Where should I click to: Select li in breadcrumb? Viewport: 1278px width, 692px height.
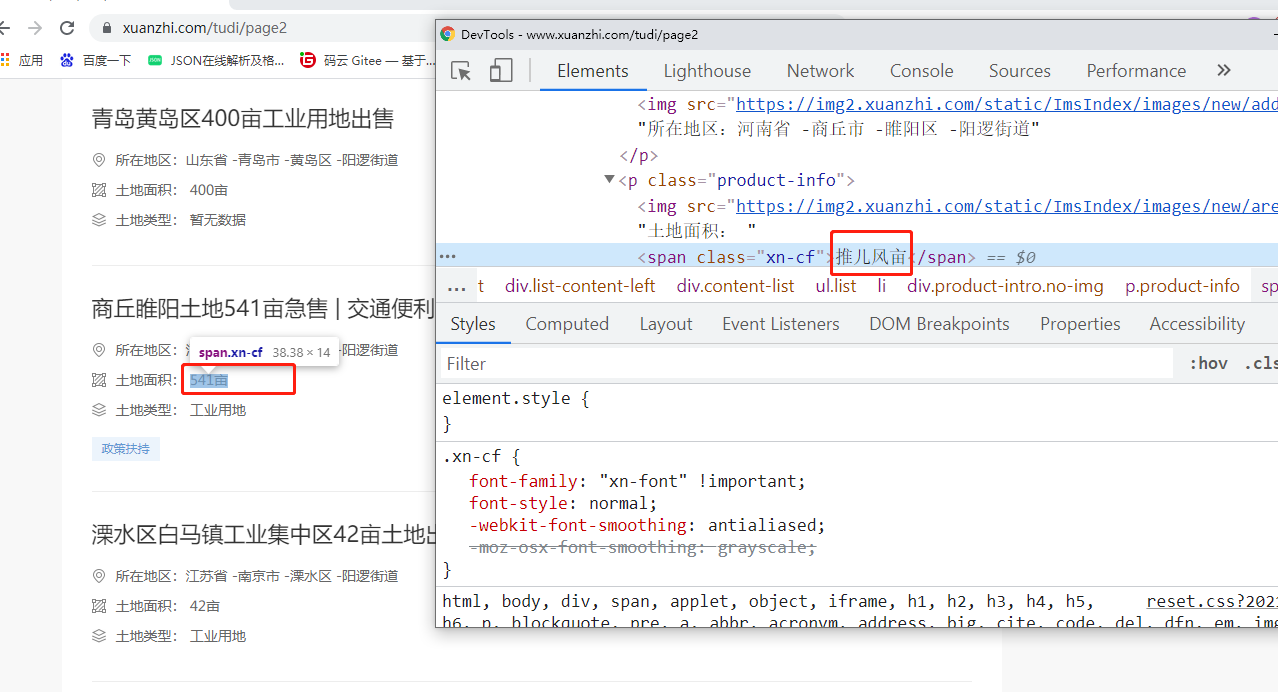(x=882, y=286)
